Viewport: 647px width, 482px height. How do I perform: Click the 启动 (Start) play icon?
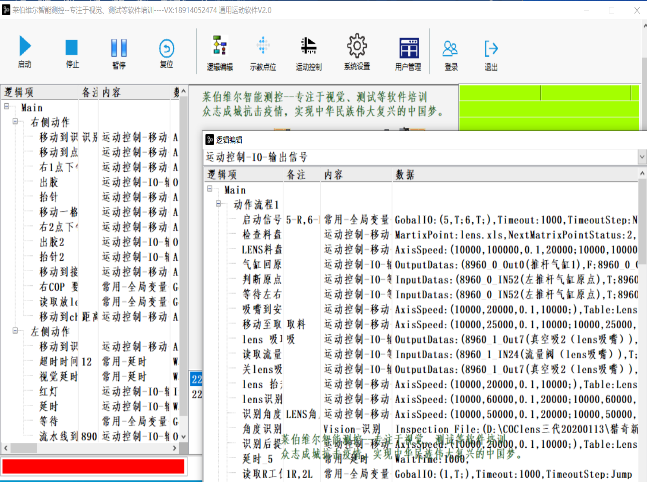(x=26, y=47)
